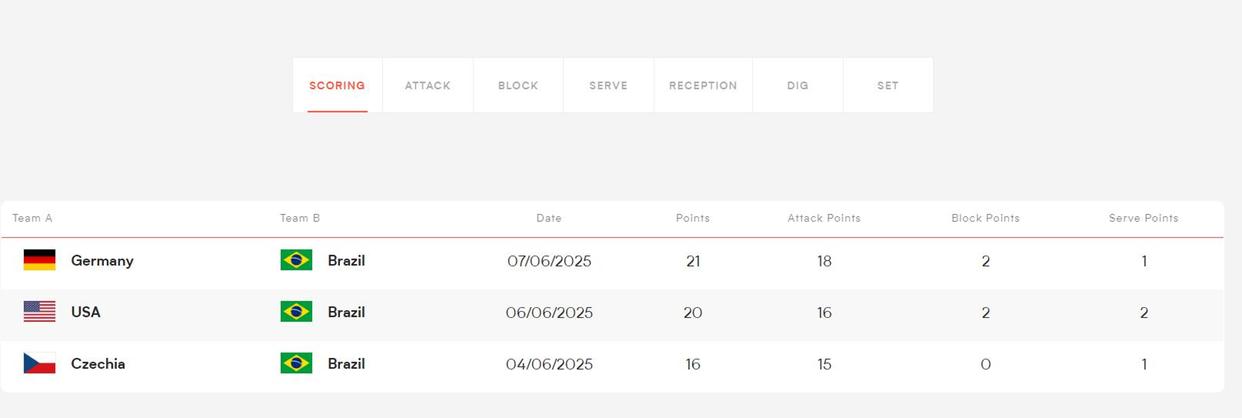1242x418 pixels.
Task: Sort by the Date column header
Action: (x=549, y=218)
